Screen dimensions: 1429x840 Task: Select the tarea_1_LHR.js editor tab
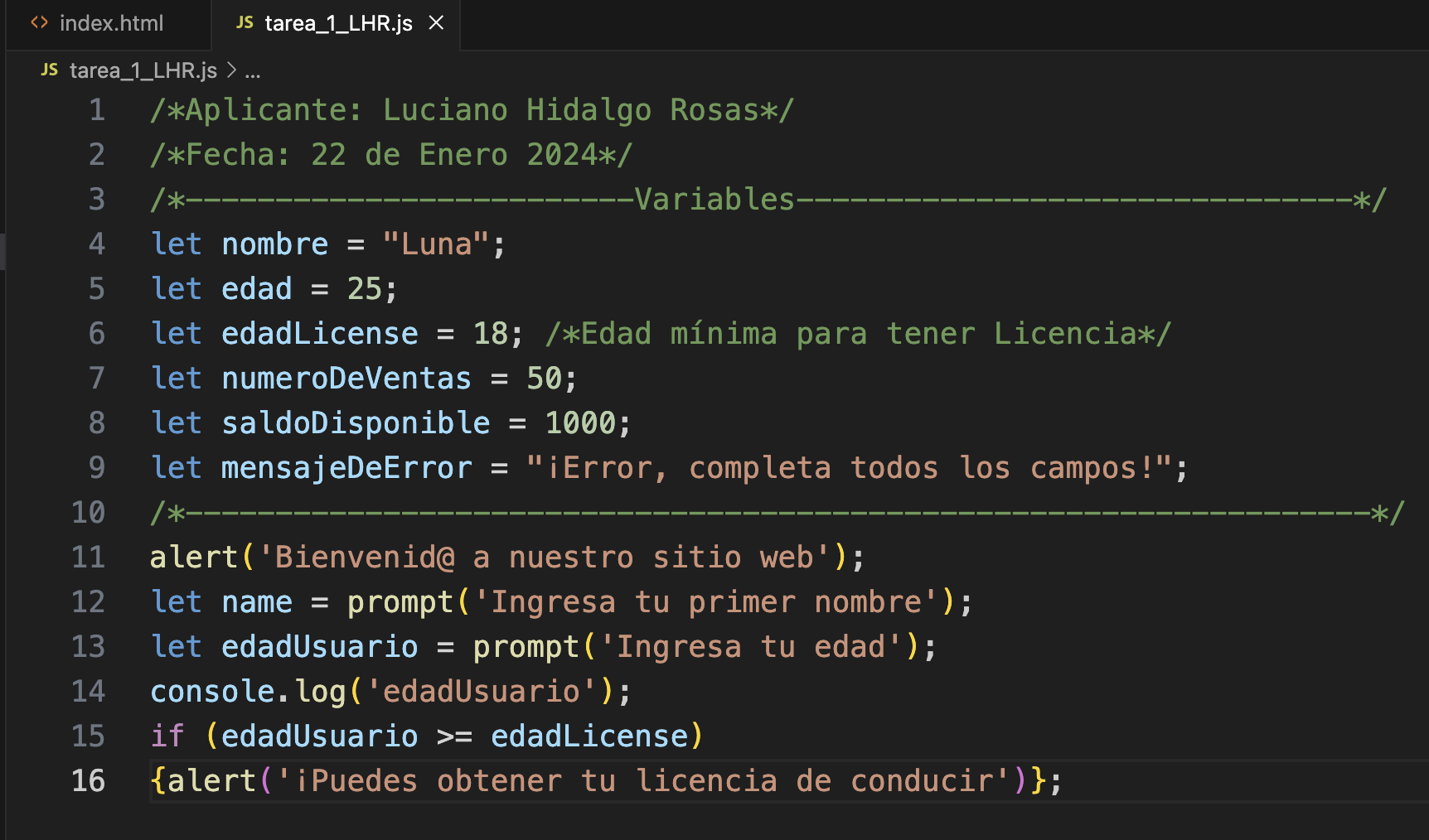336,23
